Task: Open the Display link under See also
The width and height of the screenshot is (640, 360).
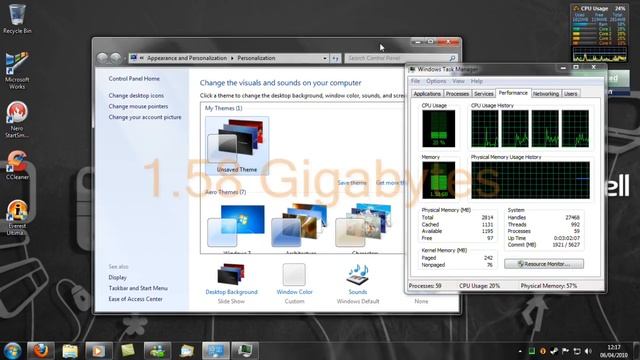Action: point(117,277)
